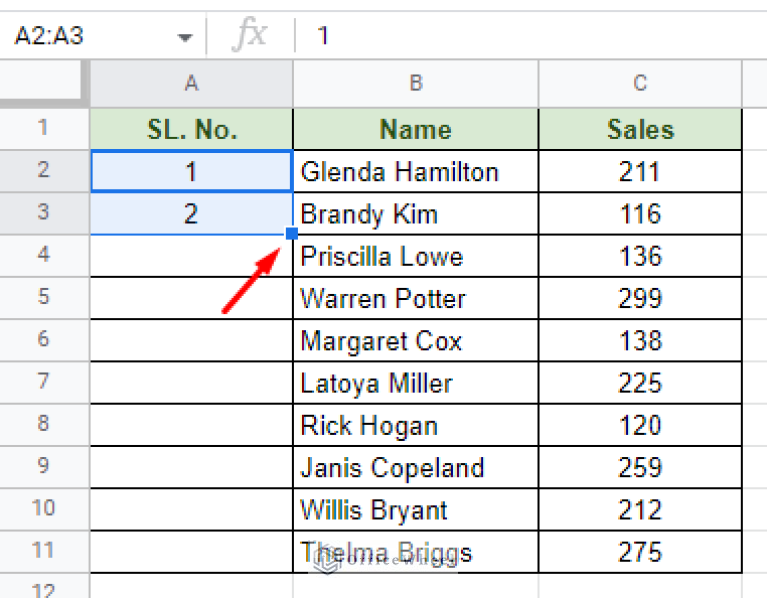Image resolution: width=767 pixels, height=598 pixels.
Task: Open the Name Box dropdown arrow
Action: click(184, 37)
